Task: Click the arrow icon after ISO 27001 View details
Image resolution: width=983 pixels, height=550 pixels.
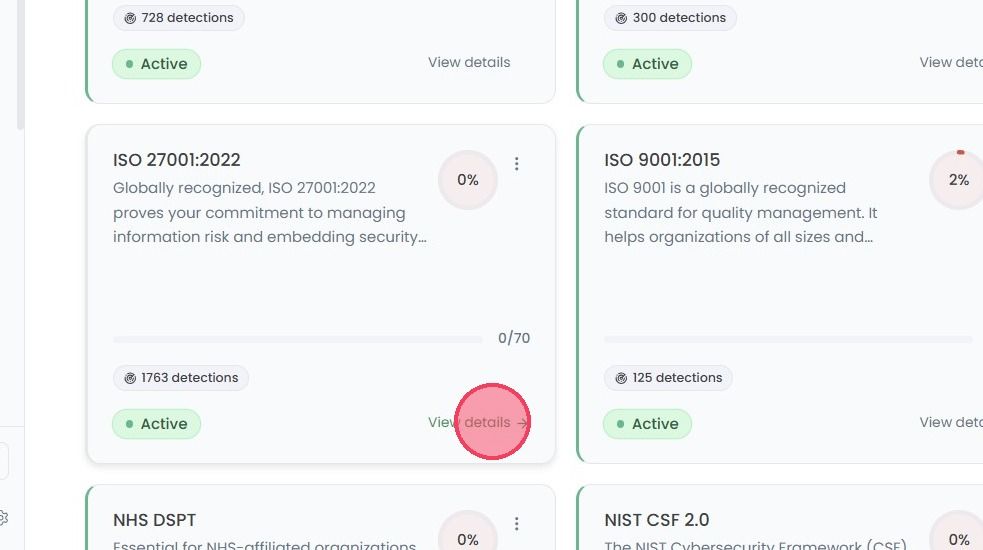Action: tap(522, 423)
